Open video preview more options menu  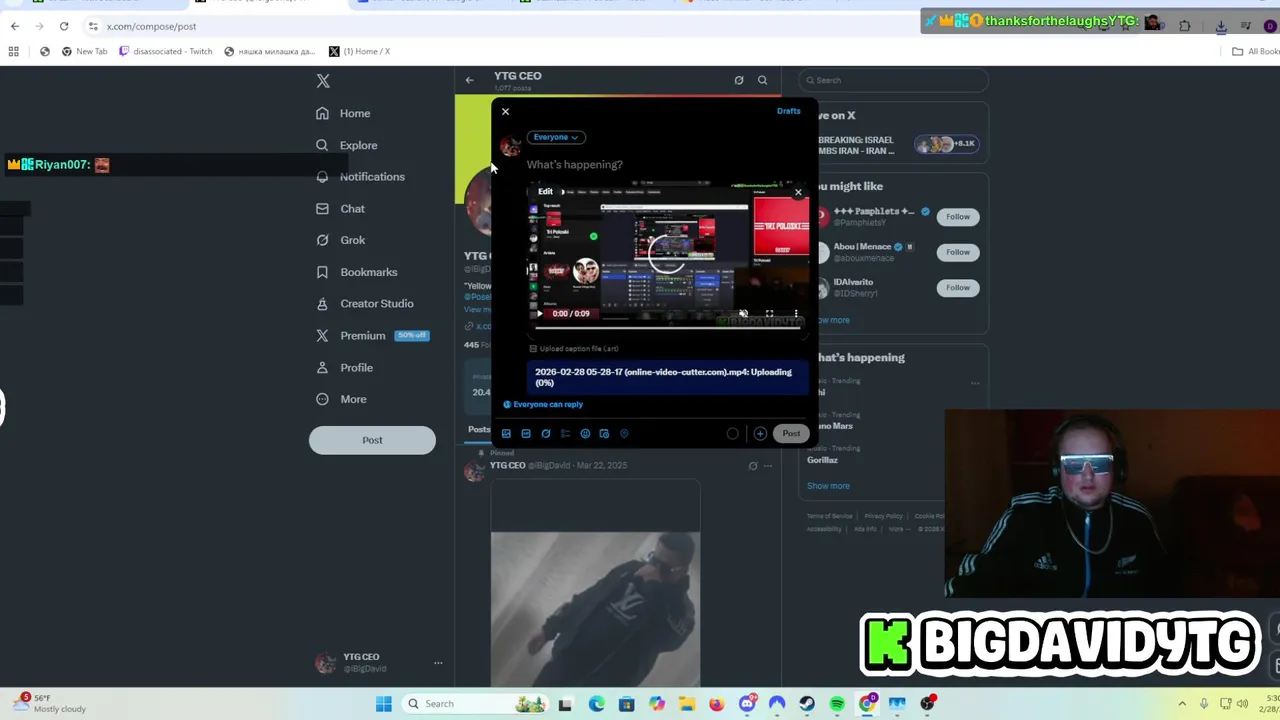796,314
